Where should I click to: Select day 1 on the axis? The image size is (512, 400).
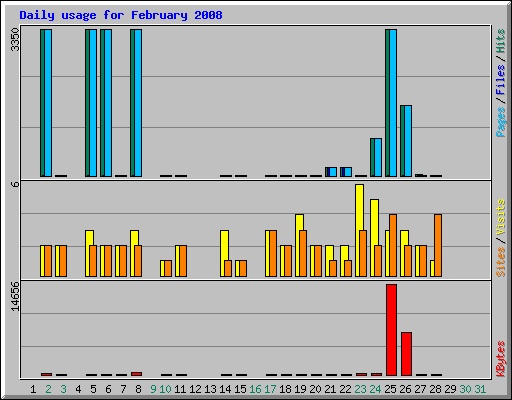coord(33,389)
